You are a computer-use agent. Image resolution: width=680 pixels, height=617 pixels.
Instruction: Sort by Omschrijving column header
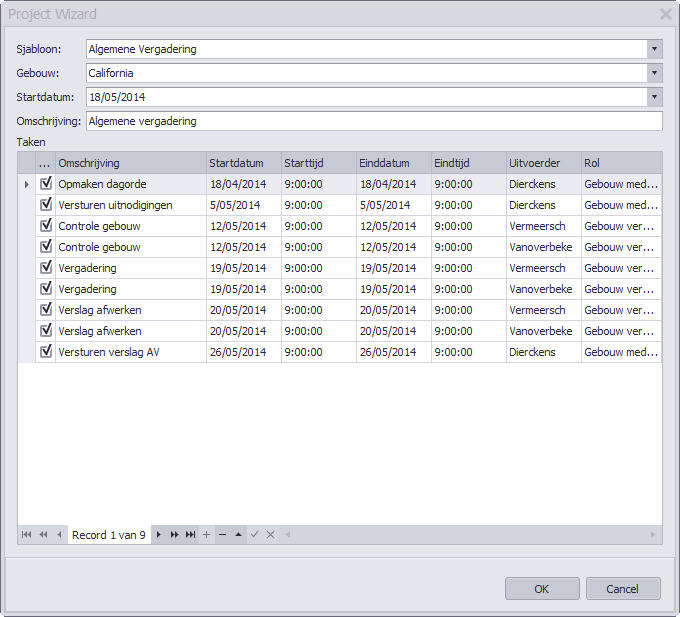tap(131, 163)
